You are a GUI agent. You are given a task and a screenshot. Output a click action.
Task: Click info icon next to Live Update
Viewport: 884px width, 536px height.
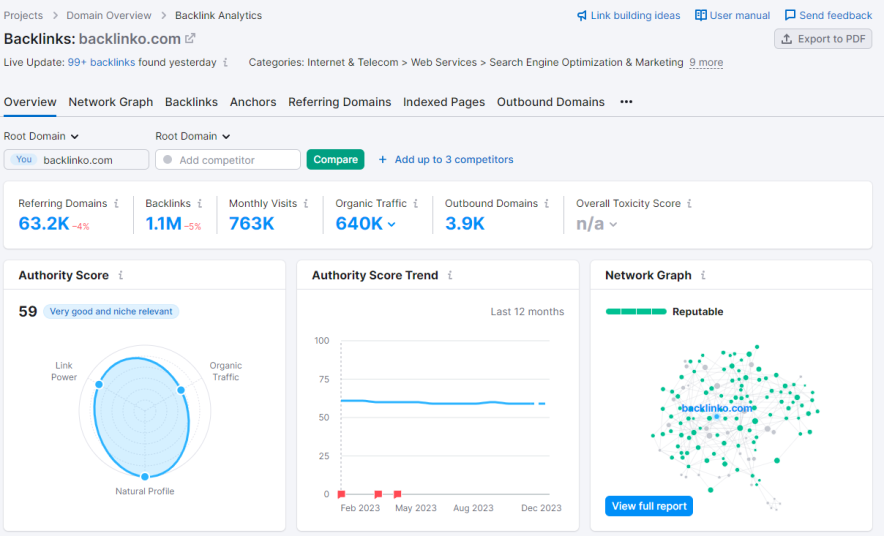click(226, 62)
